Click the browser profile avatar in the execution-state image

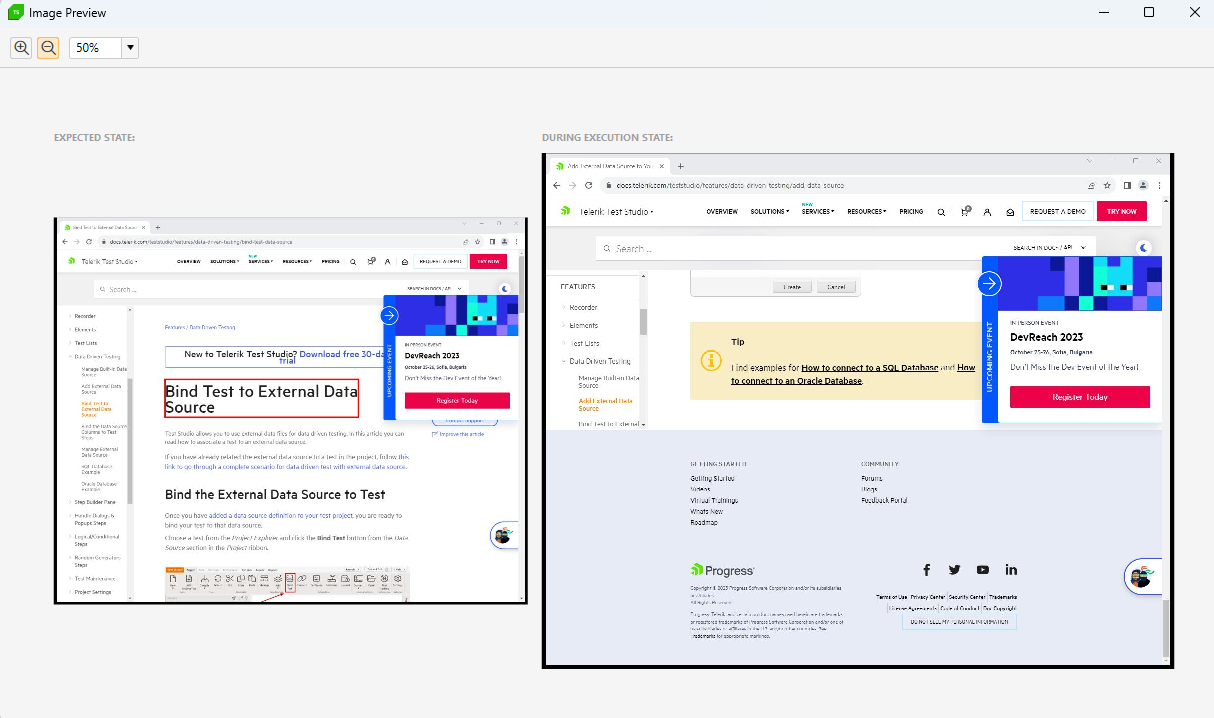pyautogui.click(x=1142, y=185)
